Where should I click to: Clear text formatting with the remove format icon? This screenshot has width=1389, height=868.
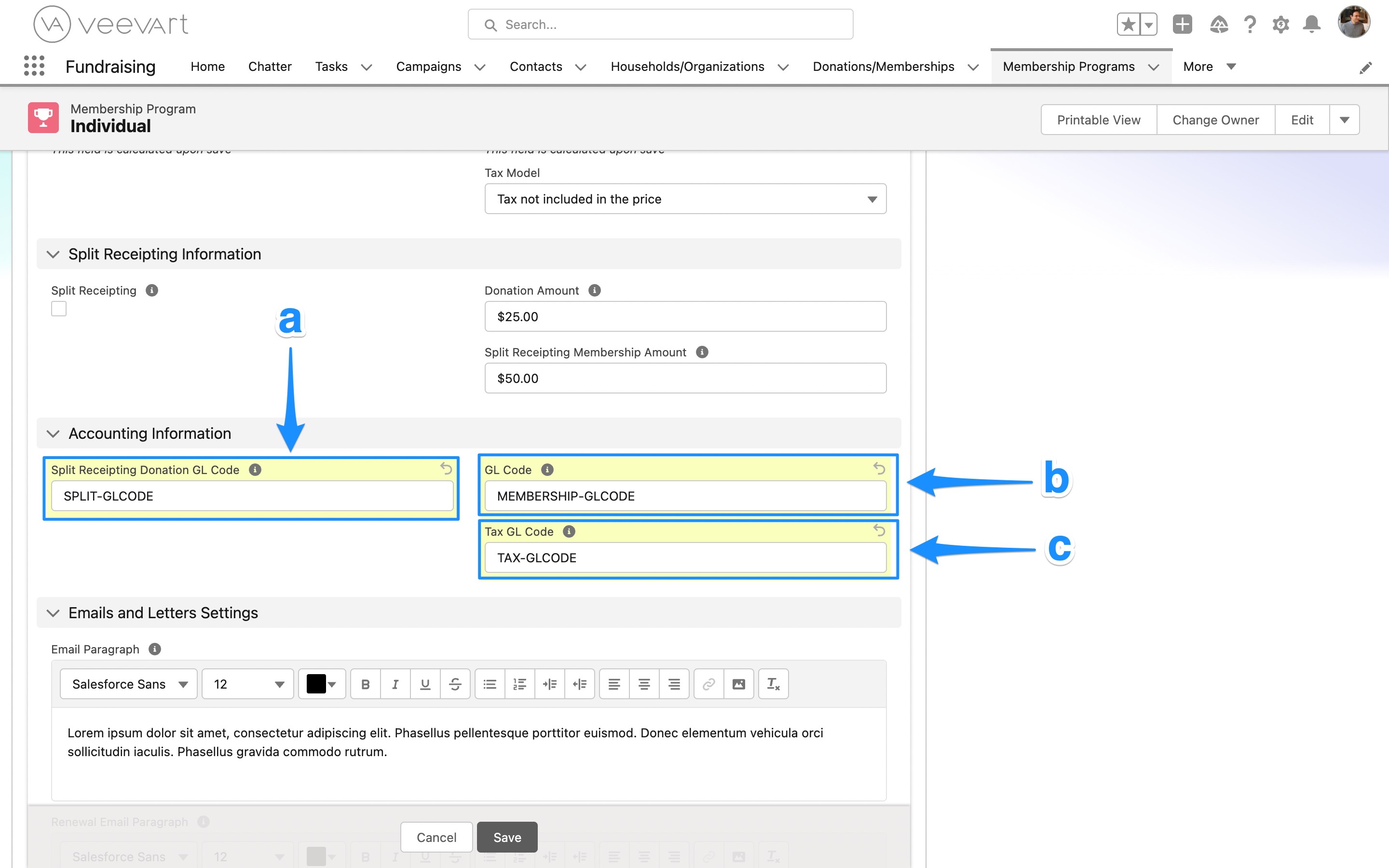click(x=773, y=684)
